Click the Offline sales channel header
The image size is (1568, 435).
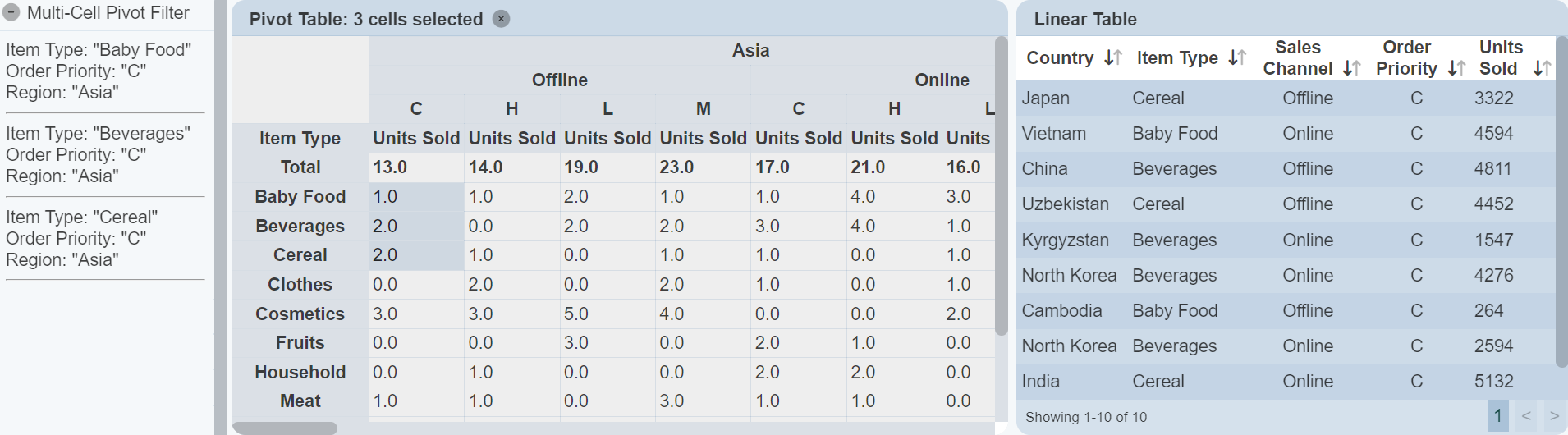point(559,80)
